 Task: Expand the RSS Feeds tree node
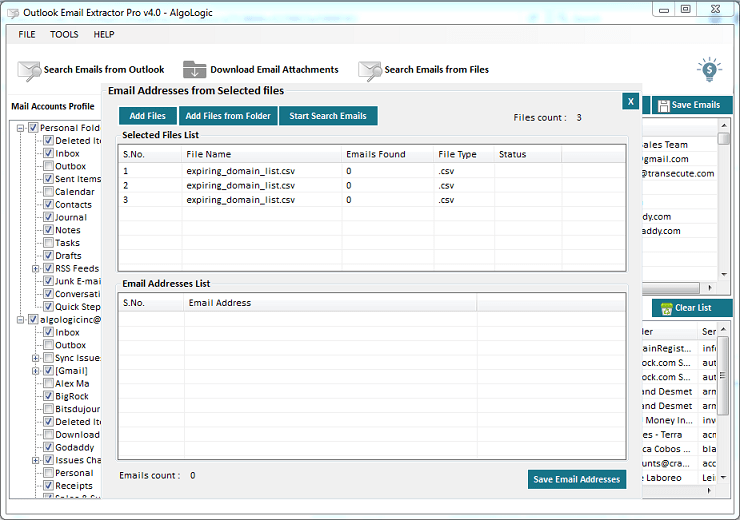tap(36, 269)
